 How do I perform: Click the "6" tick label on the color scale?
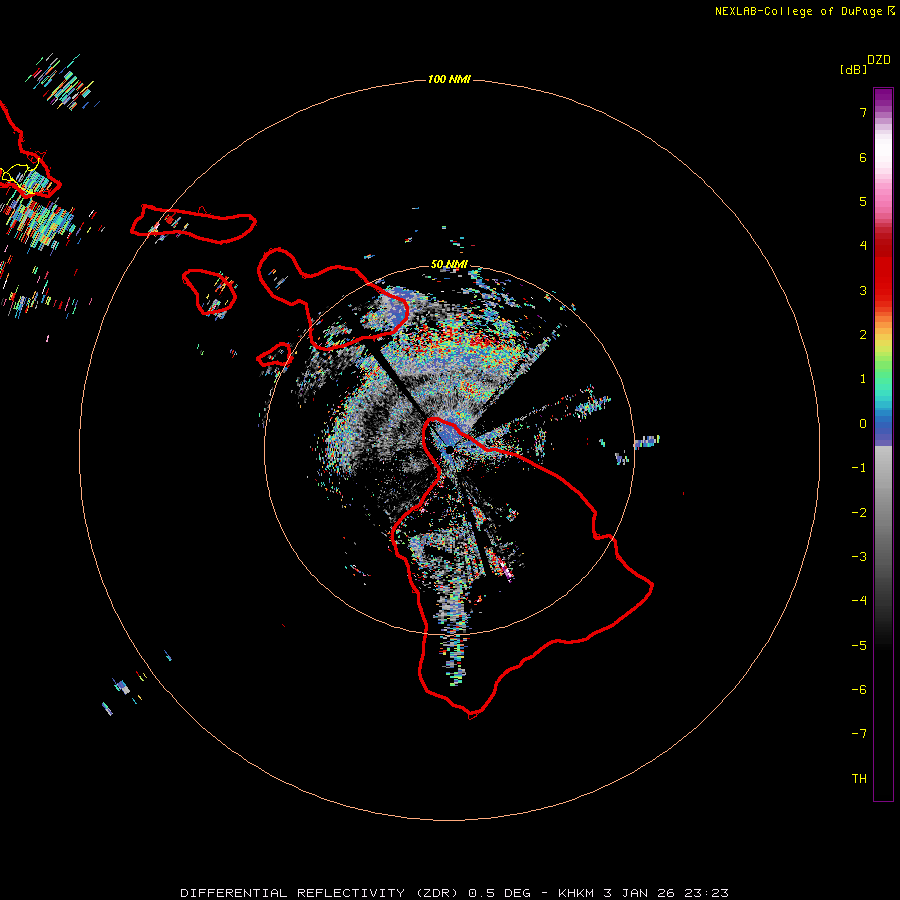tap(863, 157)
